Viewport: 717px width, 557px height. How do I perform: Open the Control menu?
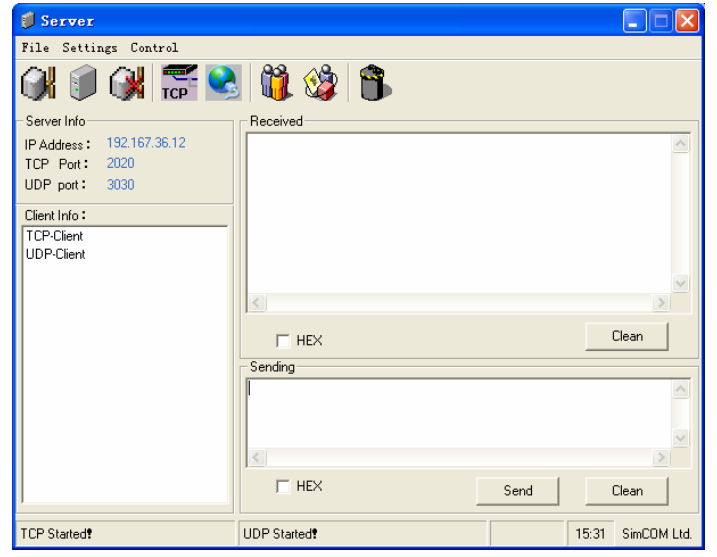tap(154, 48)
